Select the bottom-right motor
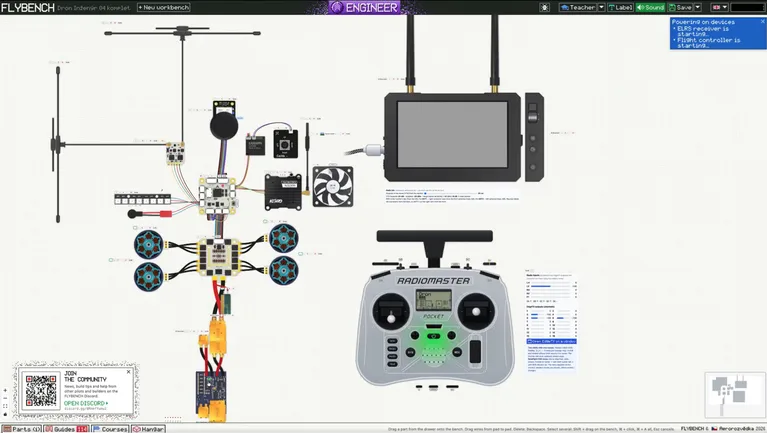Screen dimensions: 767x433 coord(284,271)
